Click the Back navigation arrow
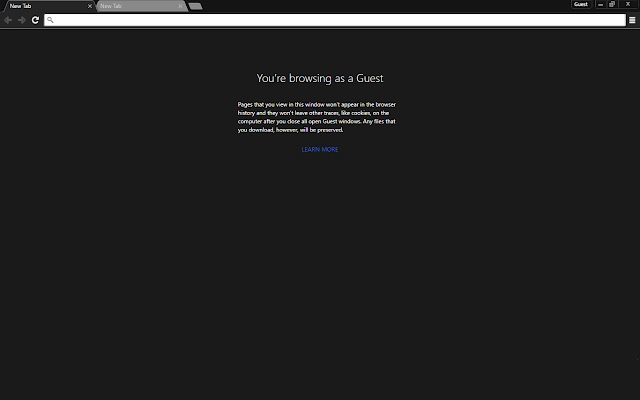This screenshot has width=640, height=400. [x=9, y=20]
